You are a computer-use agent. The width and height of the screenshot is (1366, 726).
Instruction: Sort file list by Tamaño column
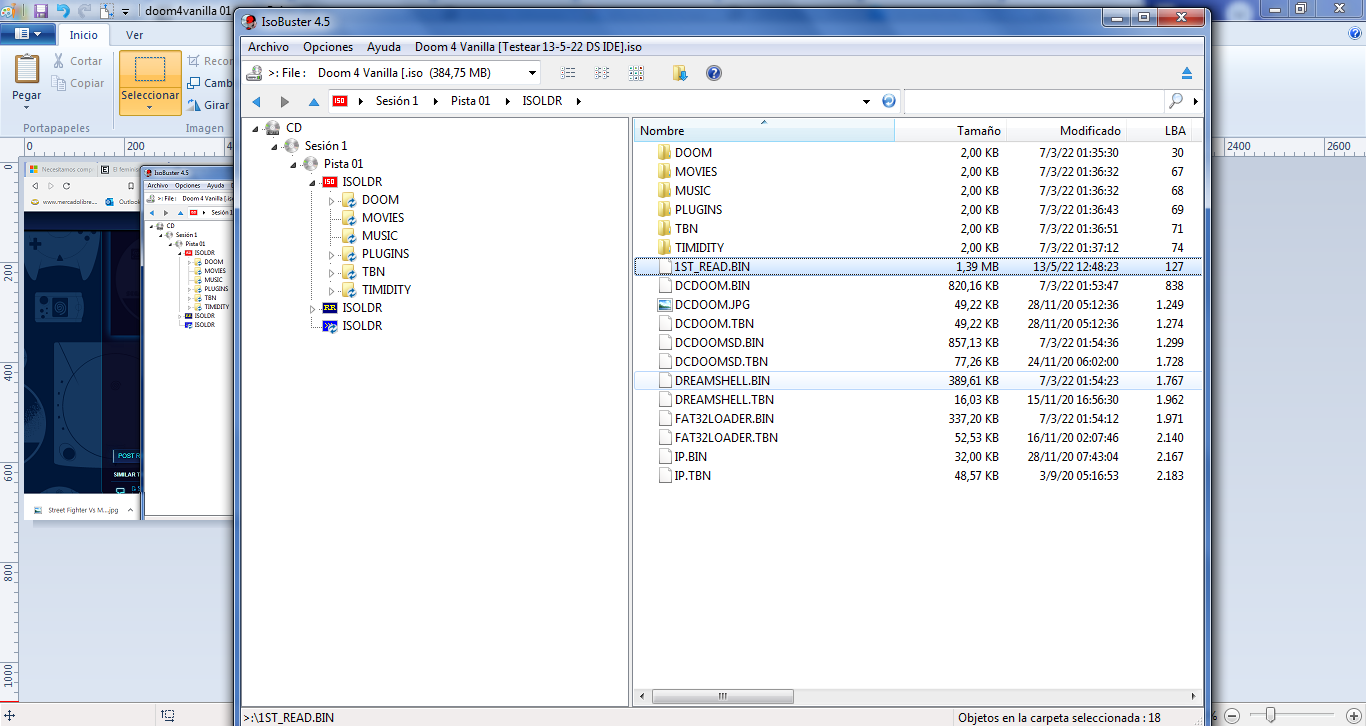pos(950,131)
